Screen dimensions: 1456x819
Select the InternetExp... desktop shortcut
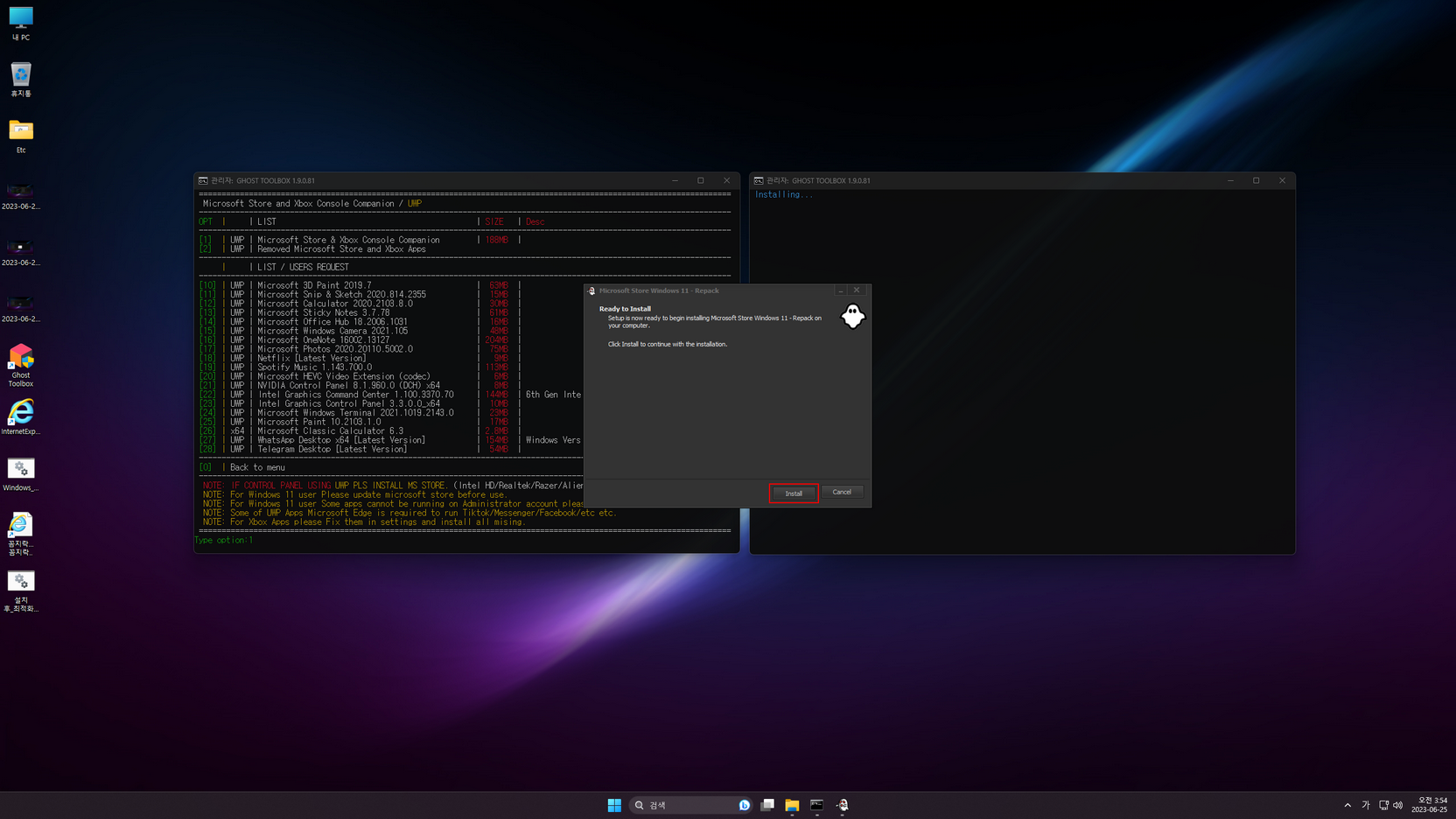[21, 417]
